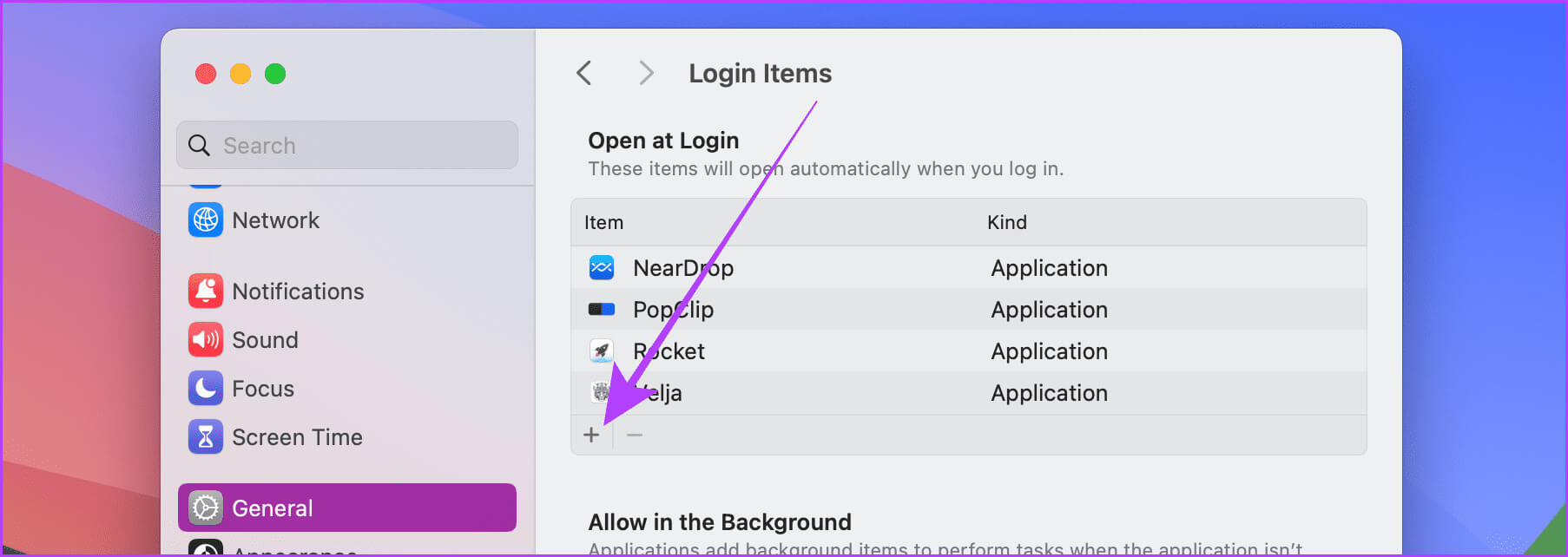Click the Login Items title
Viewport: 1568px width, 557px height.
(x=761, y=74)
